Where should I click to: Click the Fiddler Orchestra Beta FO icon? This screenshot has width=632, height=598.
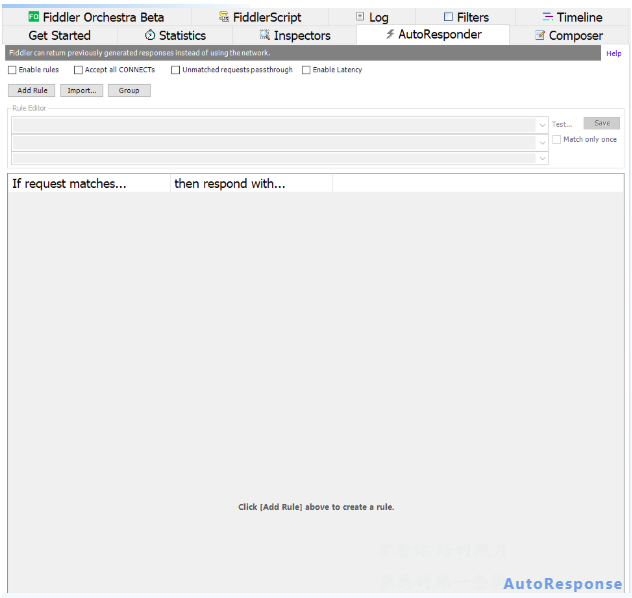pos(33,17)
